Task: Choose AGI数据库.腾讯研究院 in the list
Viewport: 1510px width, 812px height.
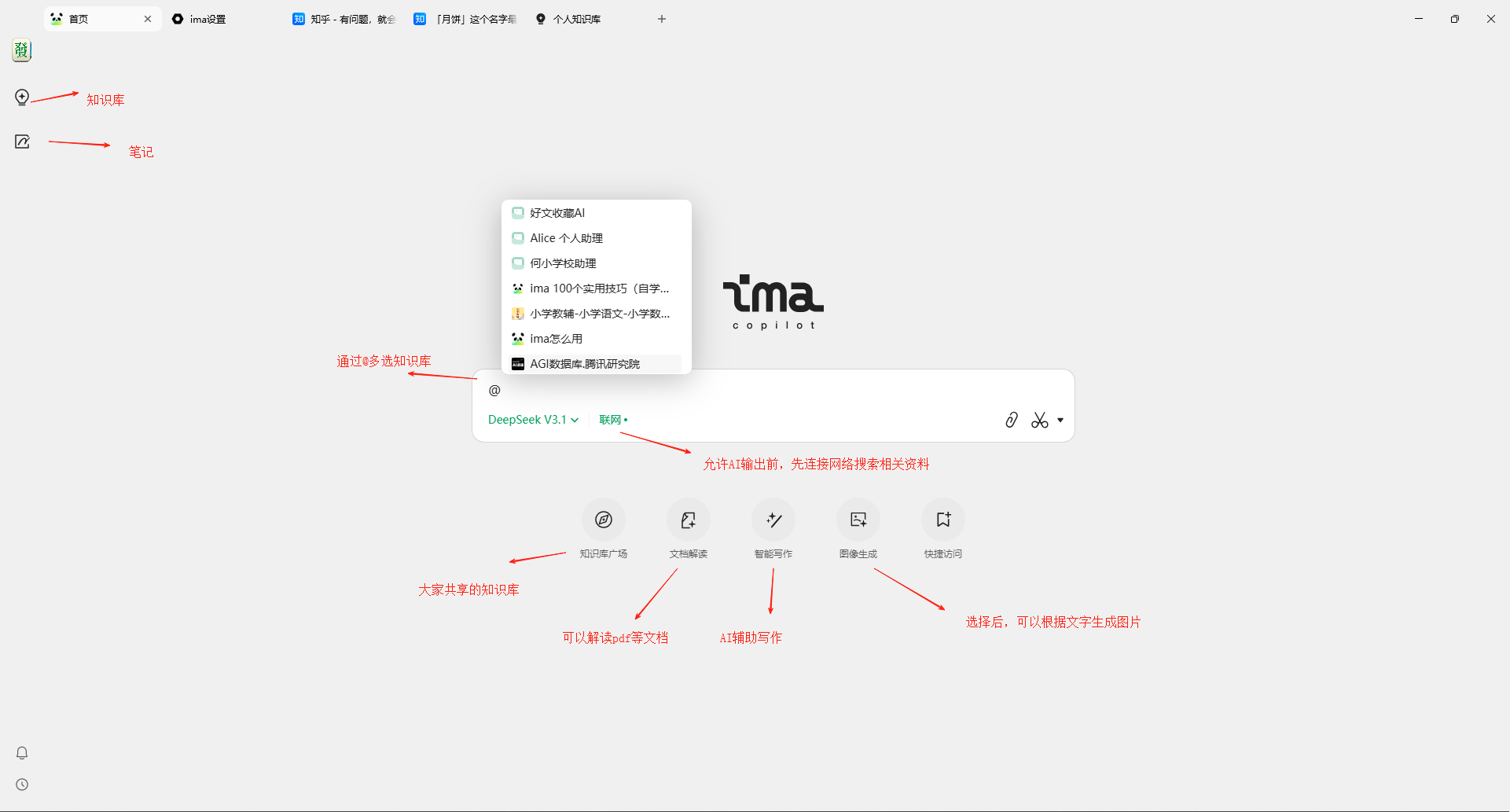Action: click(x=584, y=364)
